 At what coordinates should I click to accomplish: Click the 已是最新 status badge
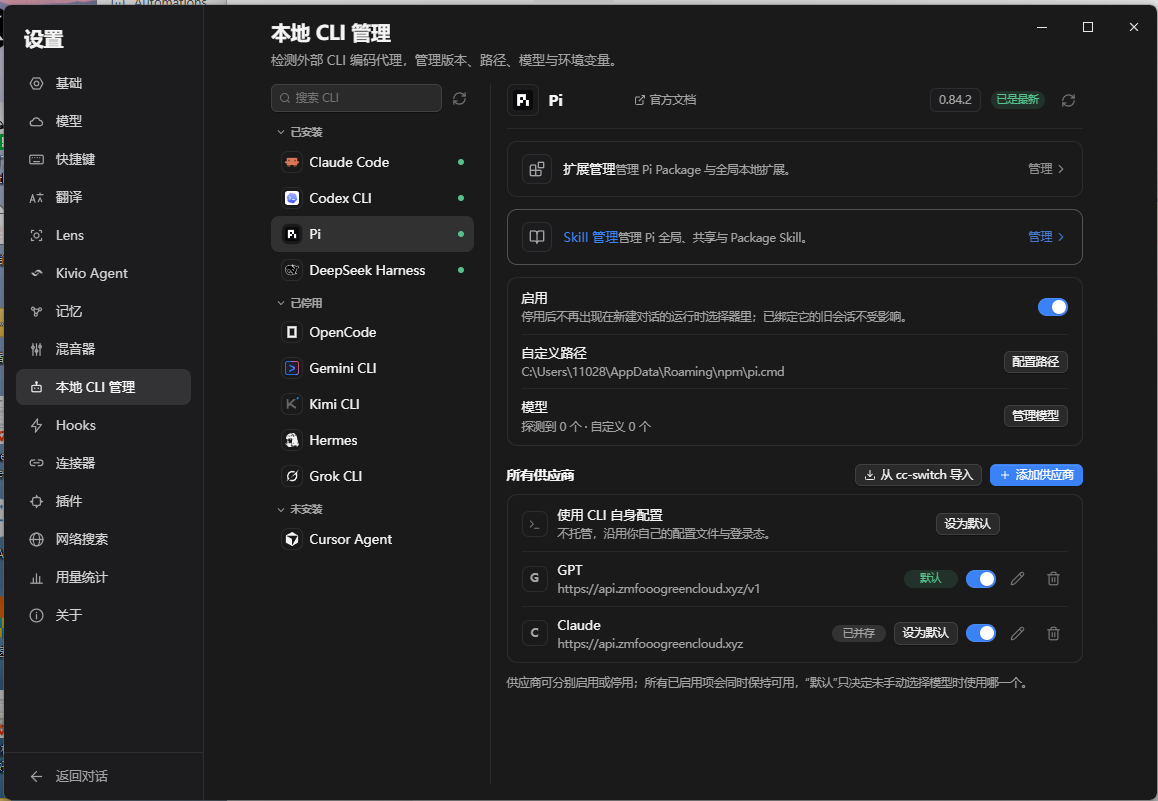(1018, 100)
